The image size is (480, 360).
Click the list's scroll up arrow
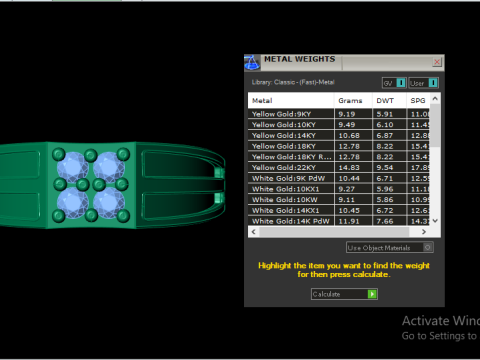pos(435,99)
